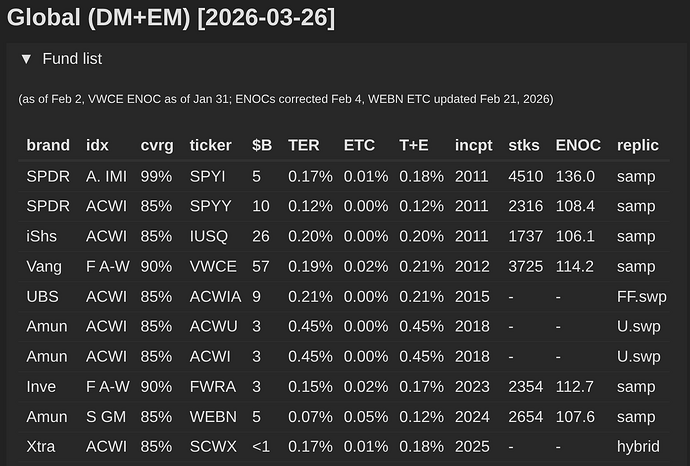Click the incpt column header

pyautogui.click(x=473, y=146)
